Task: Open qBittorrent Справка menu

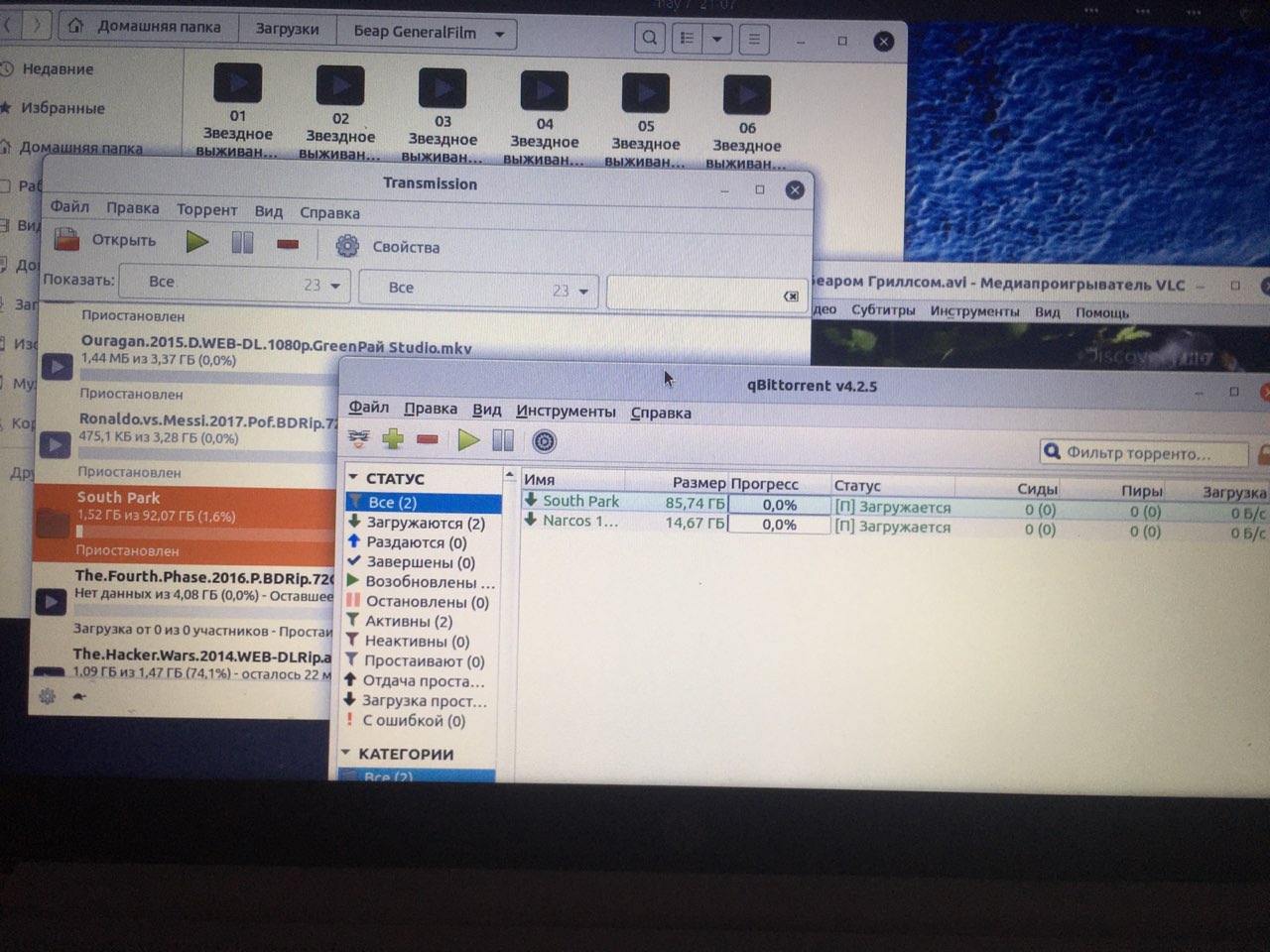Action: [x=661, y=413]
